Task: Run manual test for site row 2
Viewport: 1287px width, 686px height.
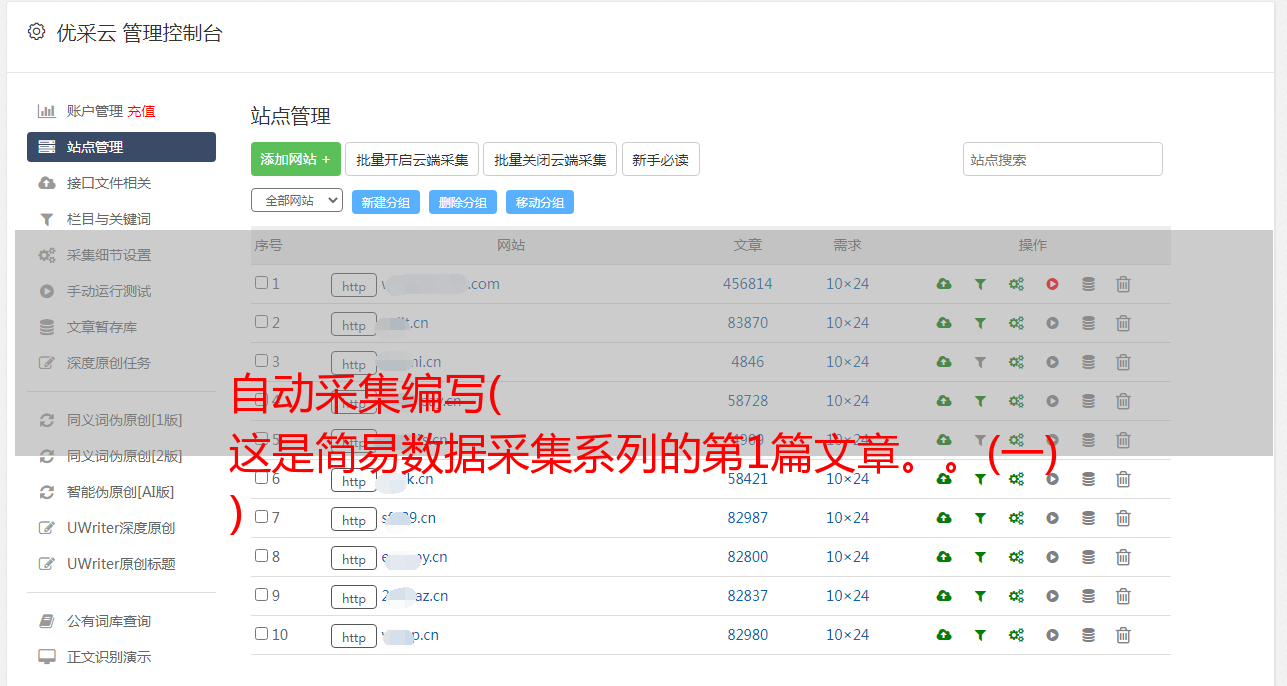Action: click(1052, 323)
